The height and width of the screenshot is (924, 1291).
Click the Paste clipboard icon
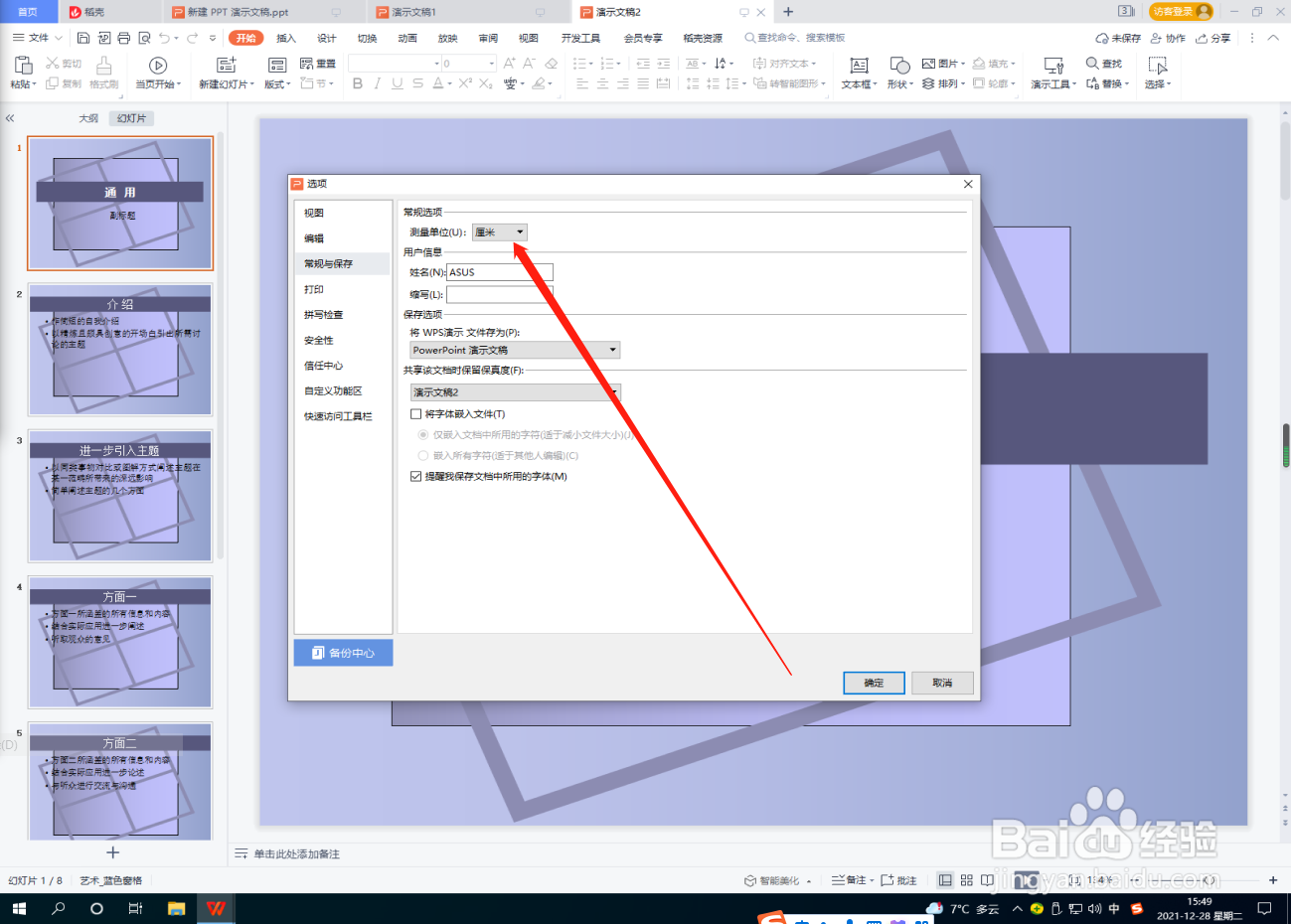coord(22,66)
